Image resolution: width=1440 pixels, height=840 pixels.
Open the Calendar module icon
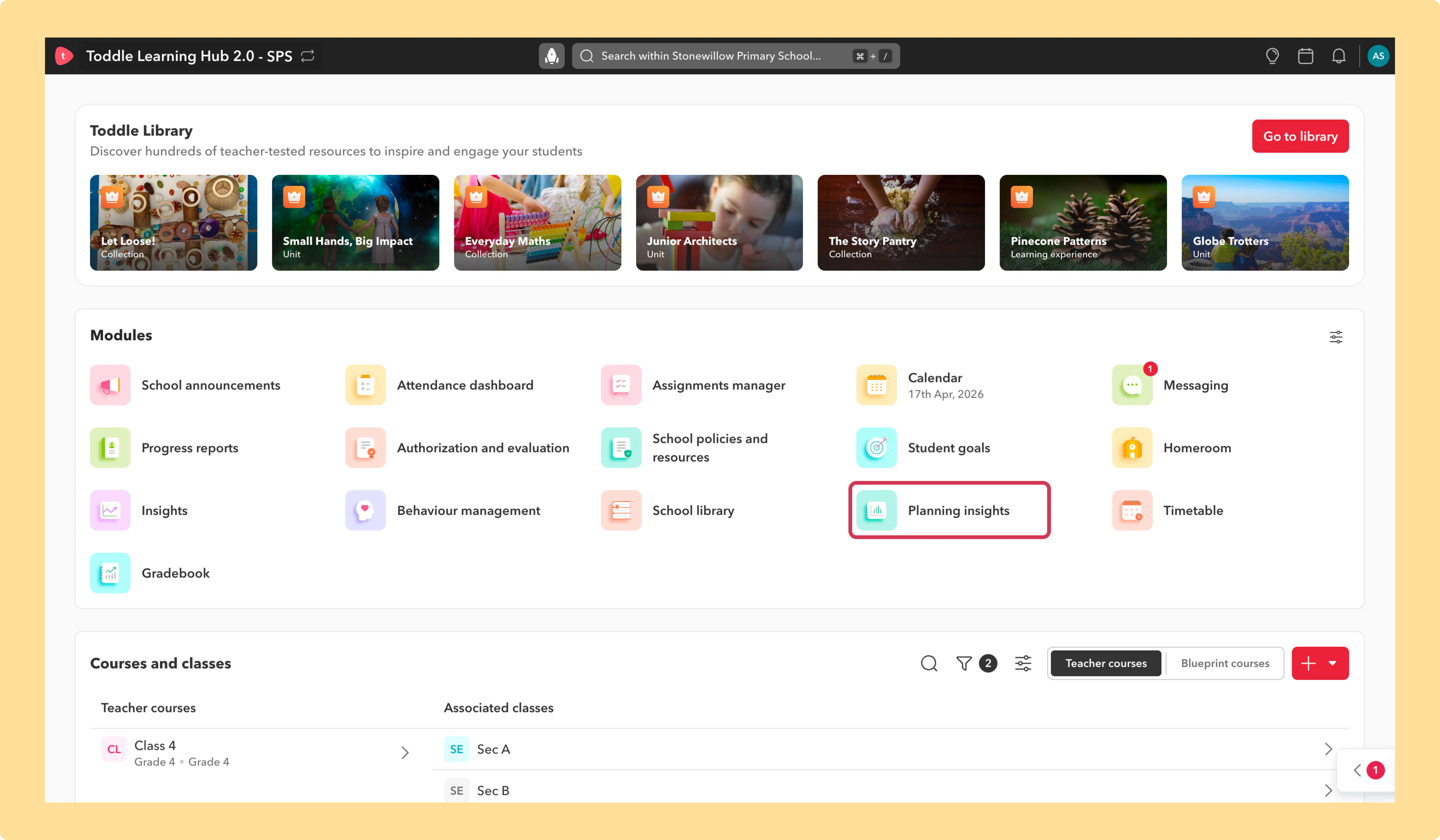(877, 385)
